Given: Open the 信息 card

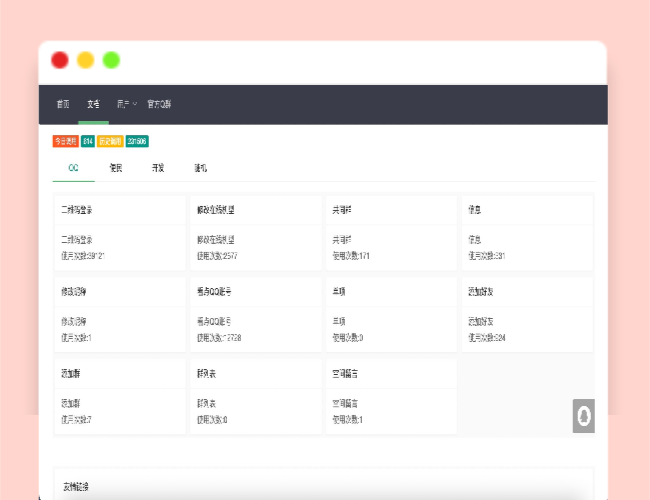Looking at the screenshot, I should pos(526,231).
